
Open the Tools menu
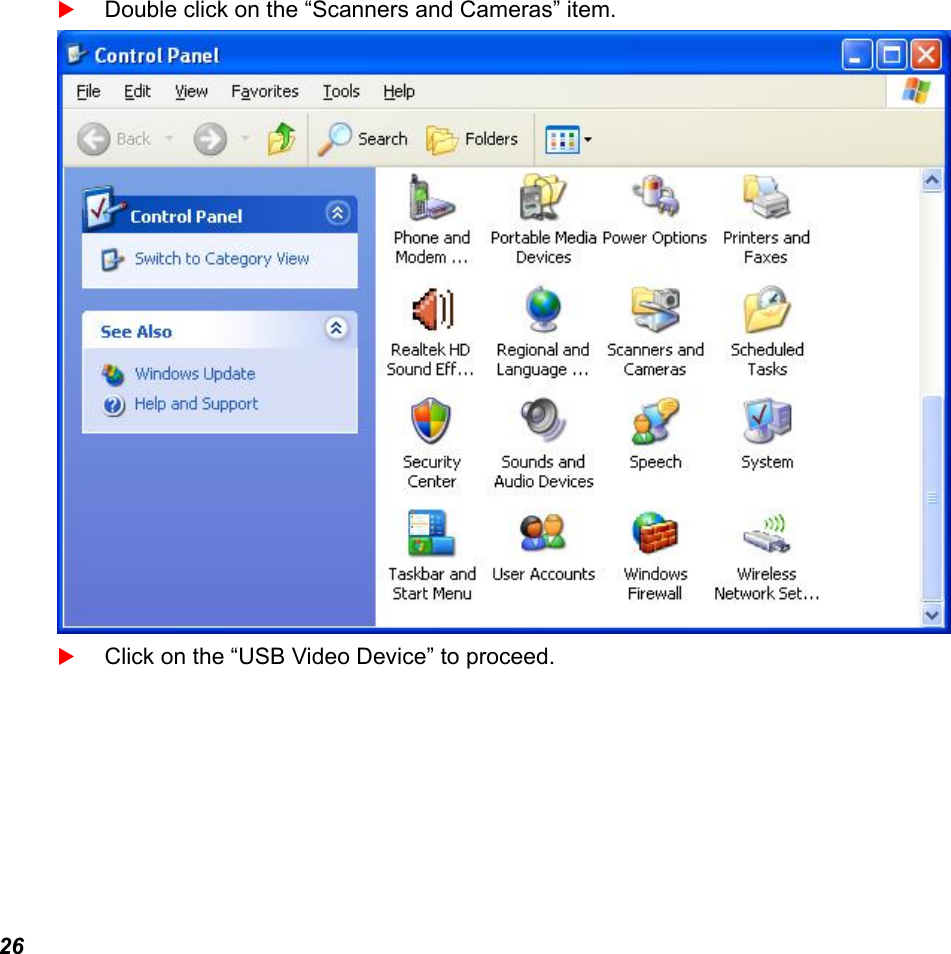tap(340, 91)
